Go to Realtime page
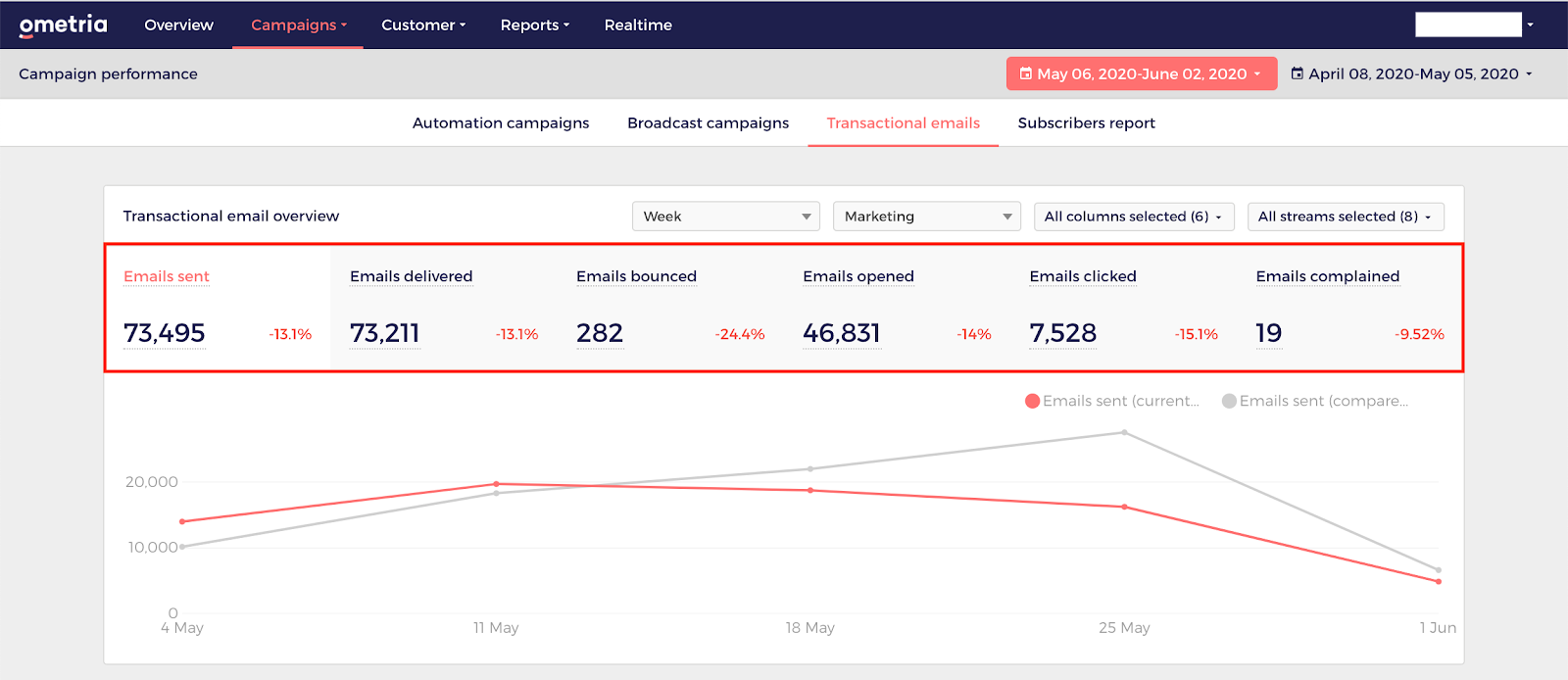1568x680 pixels. click(x=638, y=25)
